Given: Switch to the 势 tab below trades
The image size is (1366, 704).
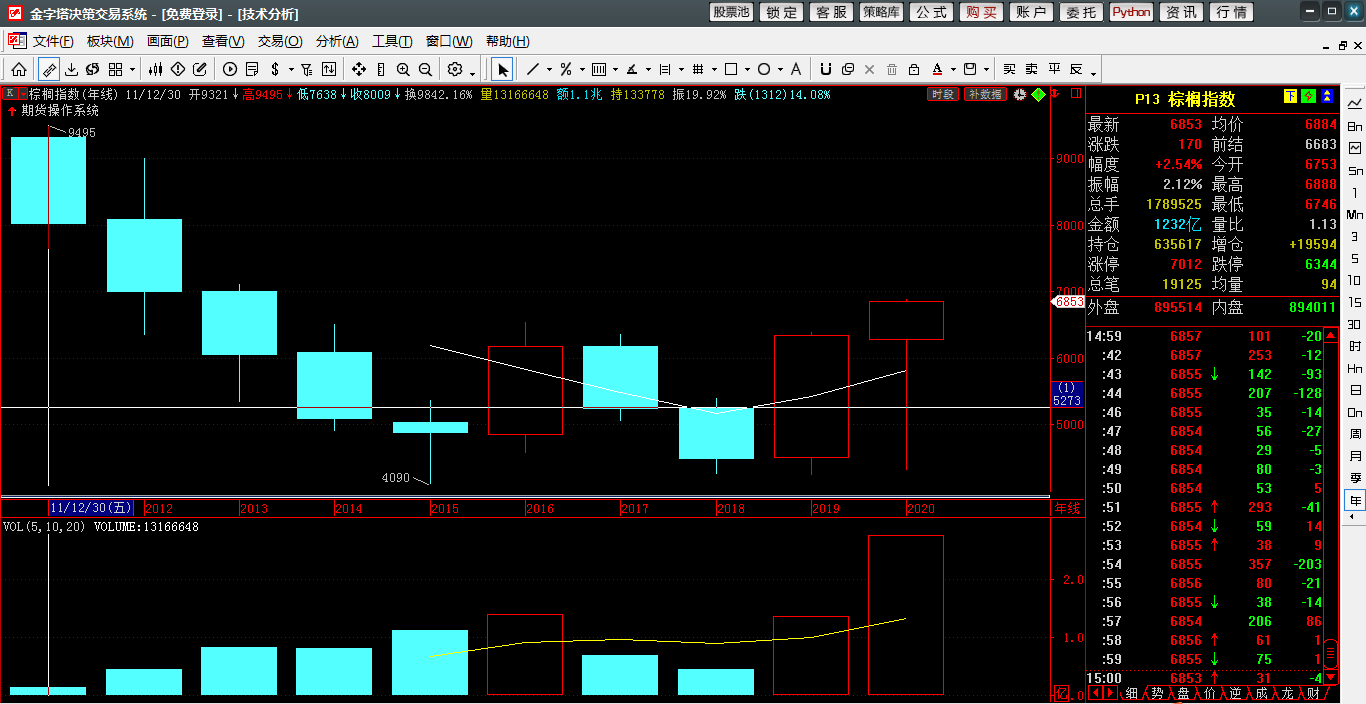Looking at the screenshot, I should pos(1157,693).
